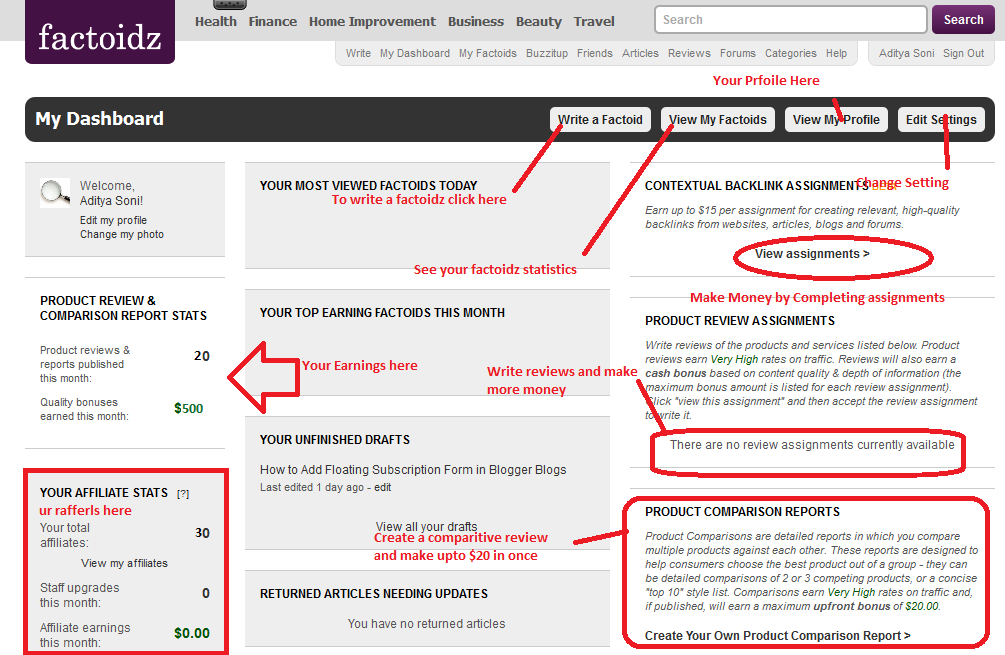Open the Health category
The width and height of the screenshot is (1005, 655).
(216, 21)
